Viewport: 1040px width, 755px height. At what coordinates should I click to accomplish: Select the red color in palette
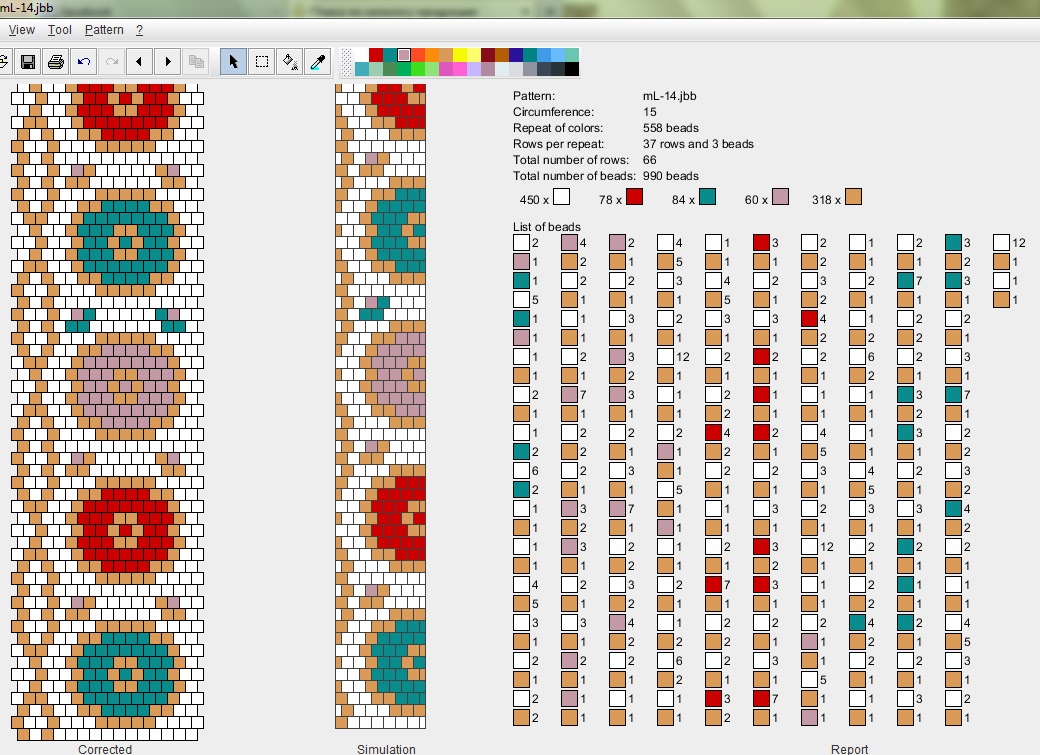tap(376, 55)
